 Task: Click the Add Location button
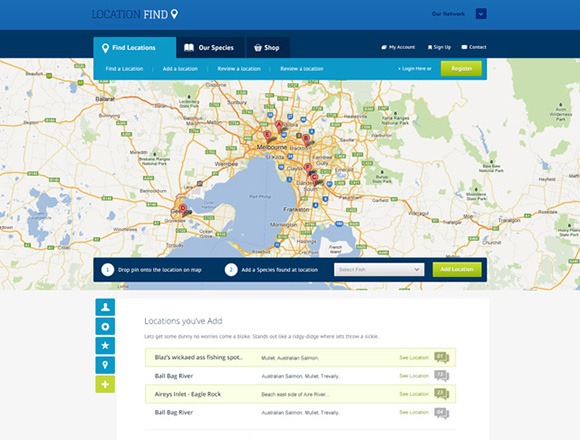tap(457, 270)
